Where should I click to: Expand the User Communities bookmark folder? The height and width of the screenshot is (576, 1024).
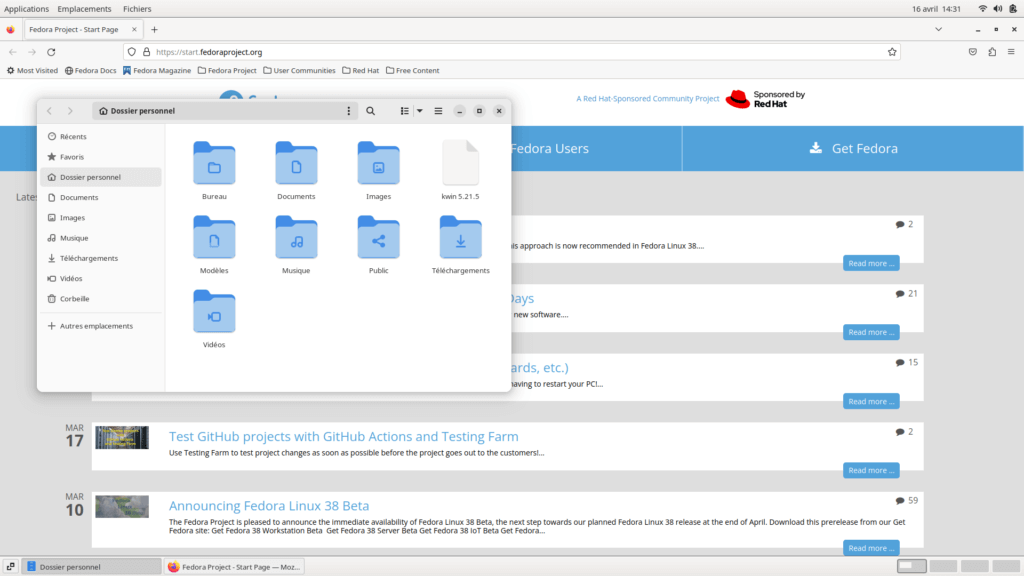[299, 71]
